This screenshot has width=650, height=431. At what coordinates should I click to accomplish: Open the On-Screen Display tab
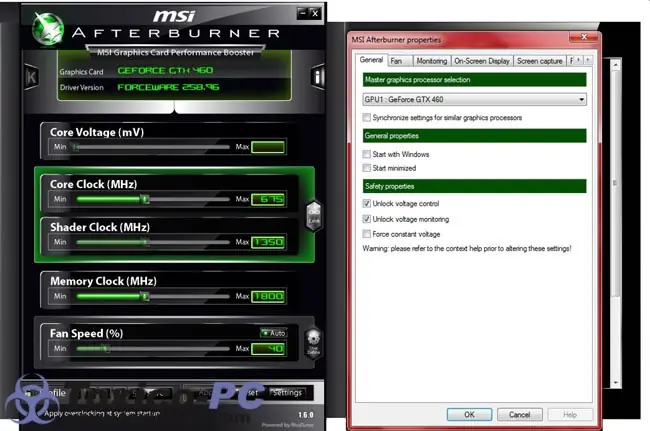pyautogui.click(x=482, y=61)
